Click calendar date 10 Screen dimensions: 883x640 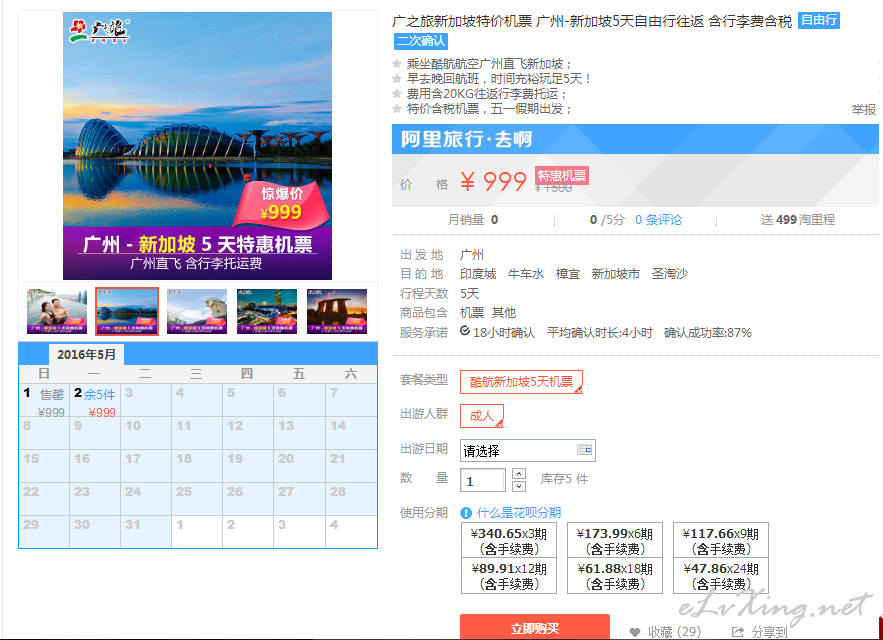click(x=145, y=433)
